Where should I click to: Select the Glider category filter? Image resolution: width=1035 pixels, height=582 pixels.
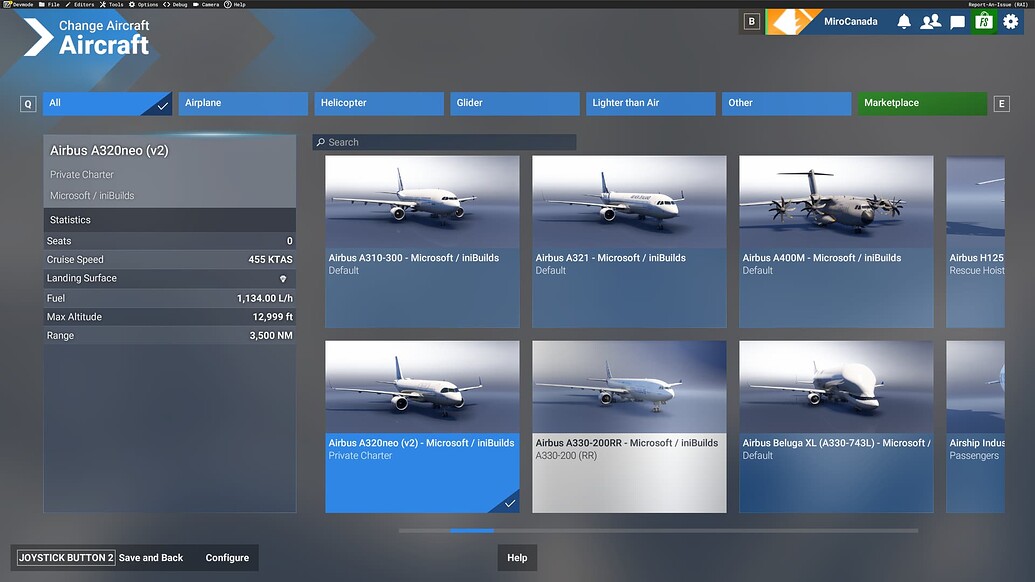coord(514,103)
